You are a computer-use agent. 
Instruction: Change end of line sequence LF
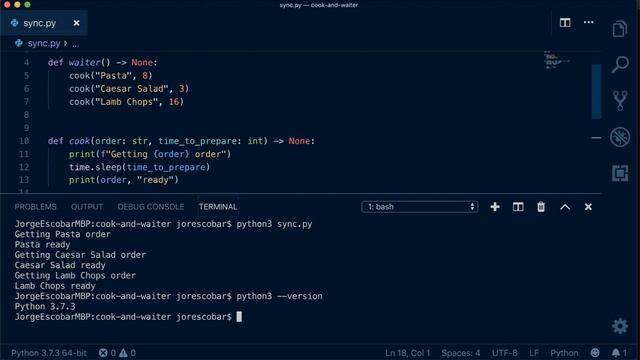[534, 353]
